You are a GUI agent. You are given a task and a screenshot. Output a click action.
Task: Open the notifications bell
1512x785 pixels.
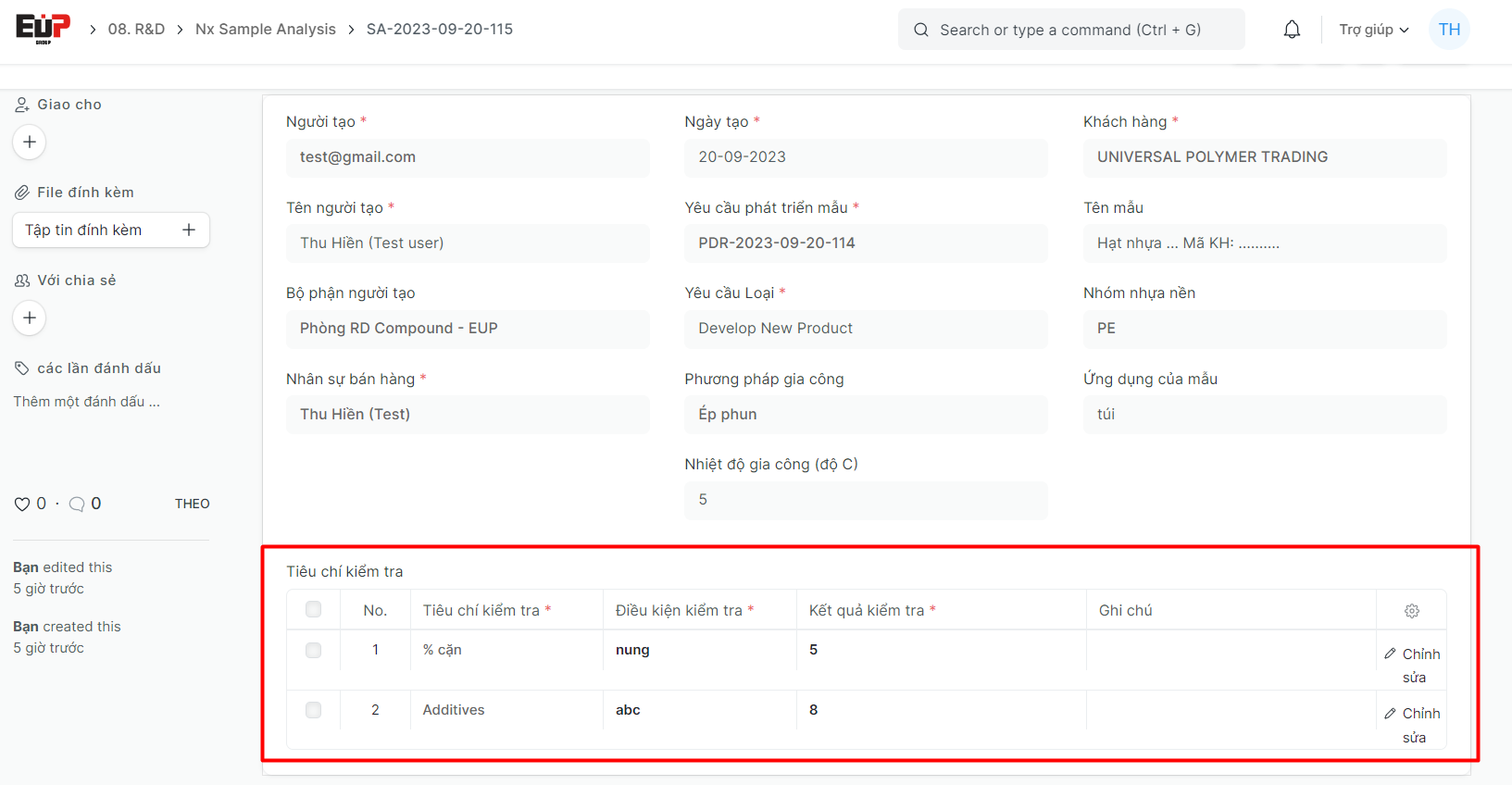pos(1292,30)
